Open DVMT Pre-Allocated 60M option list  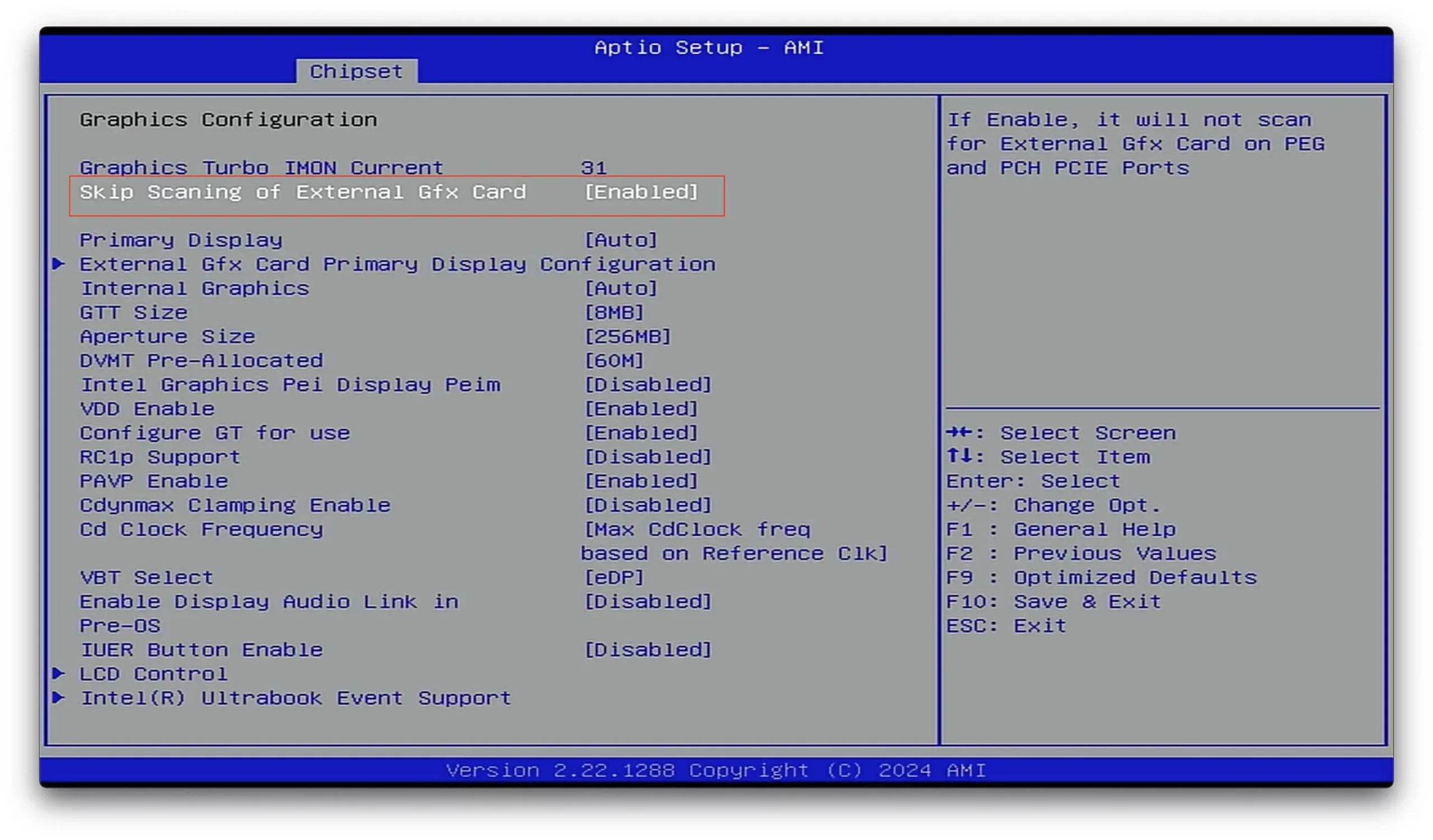tap(614, 360)
